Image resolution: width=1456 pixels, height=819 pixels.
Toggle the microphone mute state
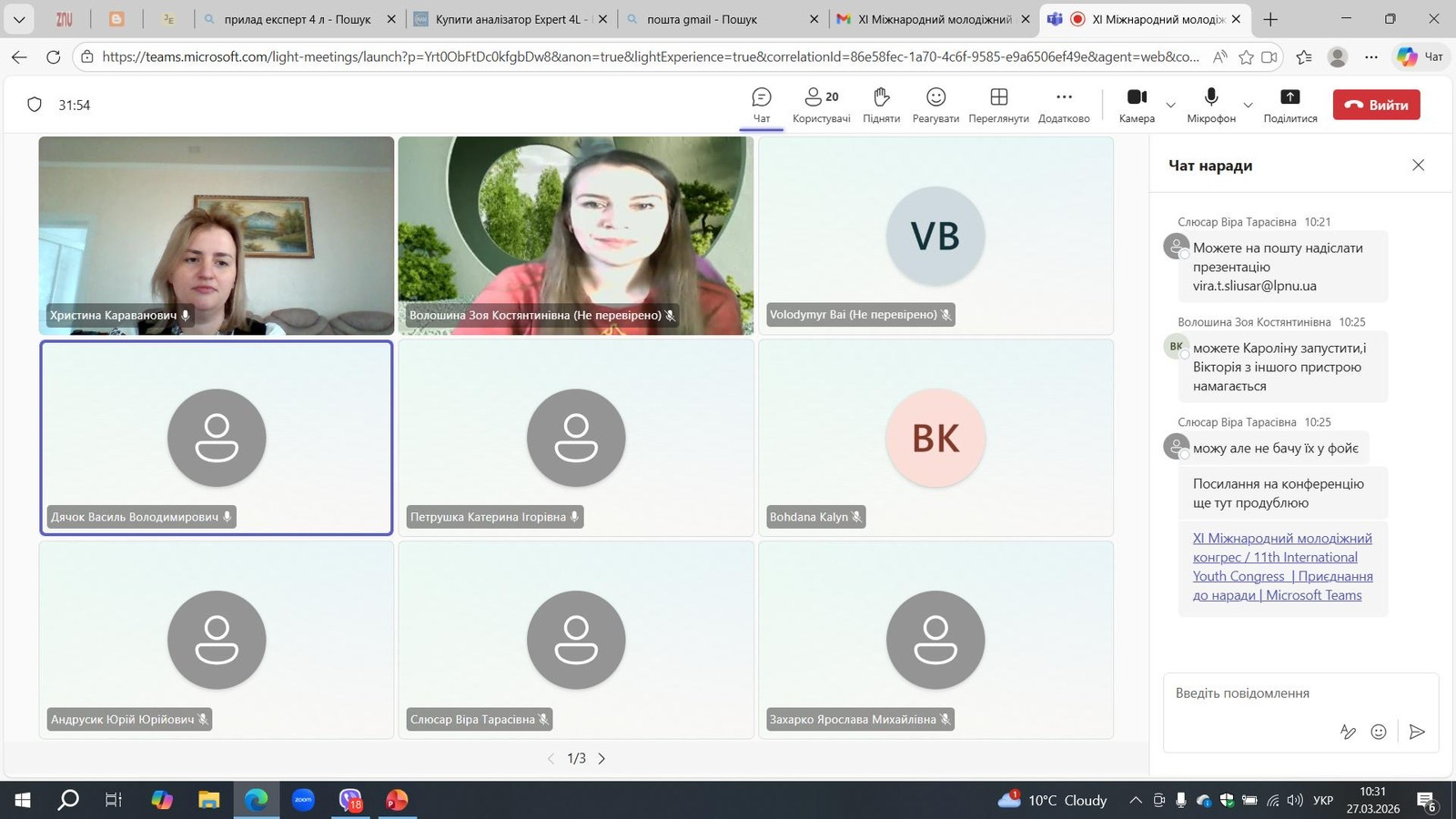tap(1211, 98)
